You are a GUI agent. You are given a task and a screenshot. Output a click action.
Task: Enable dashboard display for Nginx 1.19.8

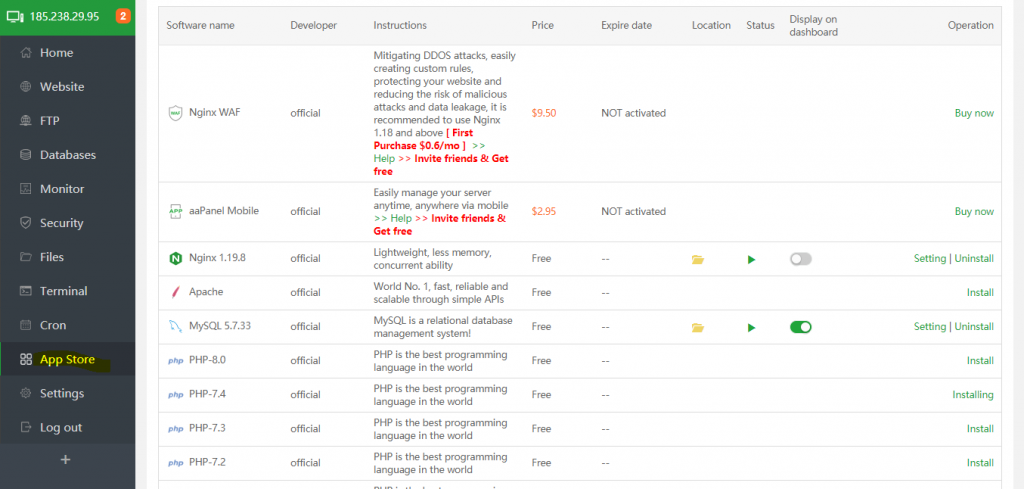[800, 259]
